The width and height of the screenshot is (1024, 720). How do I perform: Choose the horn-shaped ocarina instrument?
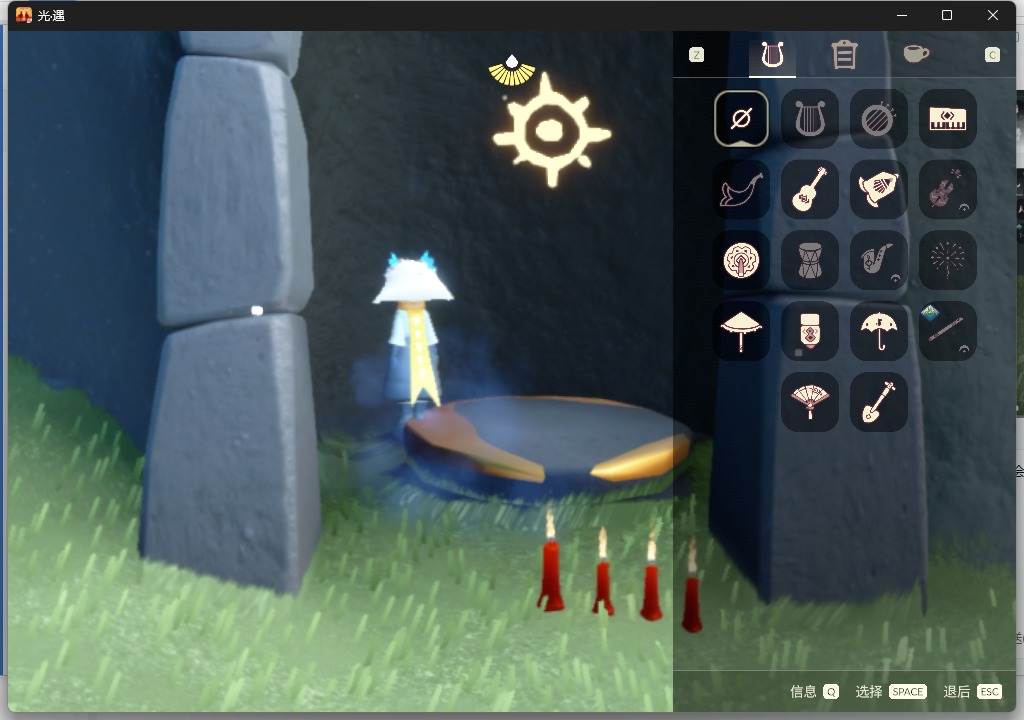tap(741, 189)
